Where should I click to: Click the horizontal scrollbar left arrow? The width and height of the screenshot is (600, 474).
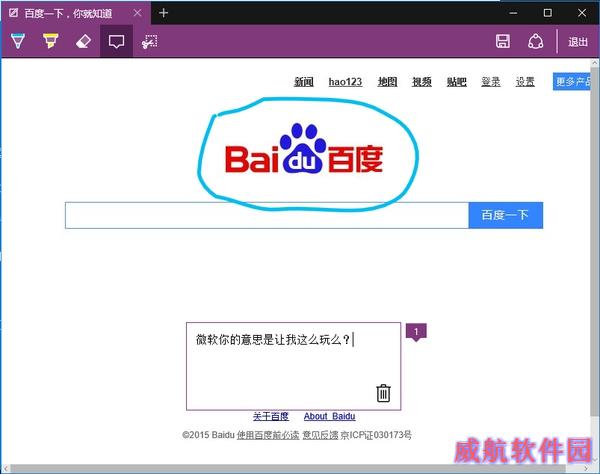[x=5, y=468]
